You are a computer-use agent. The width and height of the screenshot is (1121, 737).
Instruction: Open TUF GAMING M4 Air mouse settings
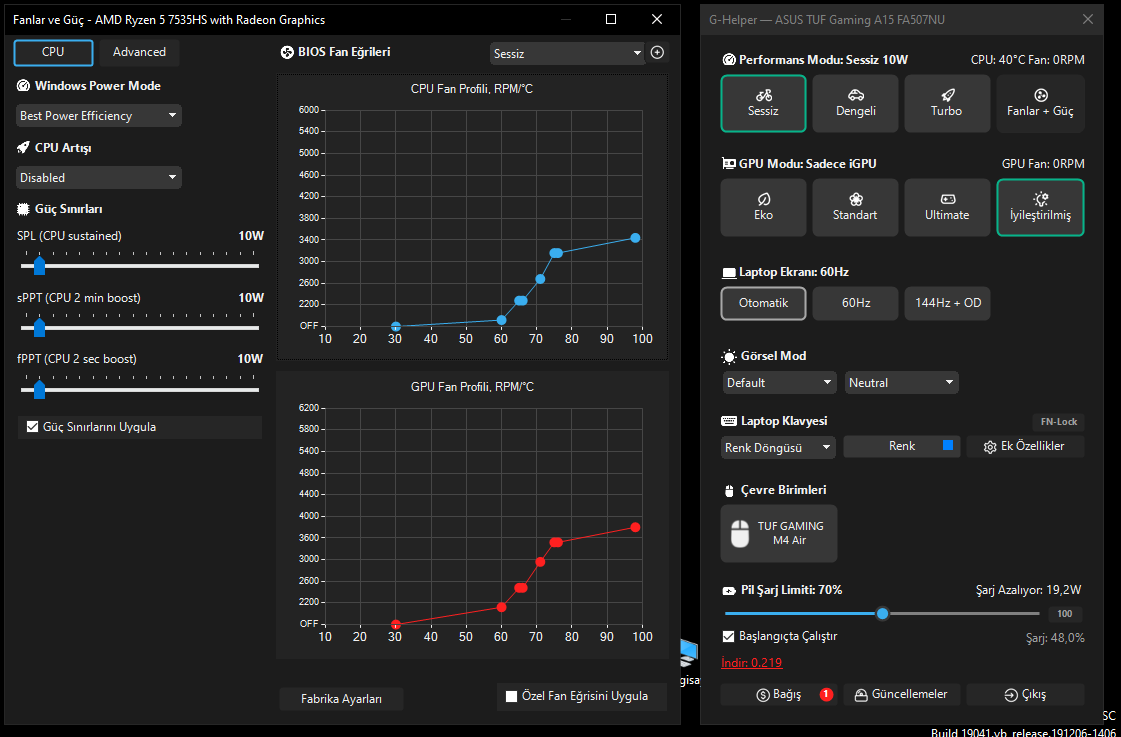pyautogui.click(x=779, y=533)
